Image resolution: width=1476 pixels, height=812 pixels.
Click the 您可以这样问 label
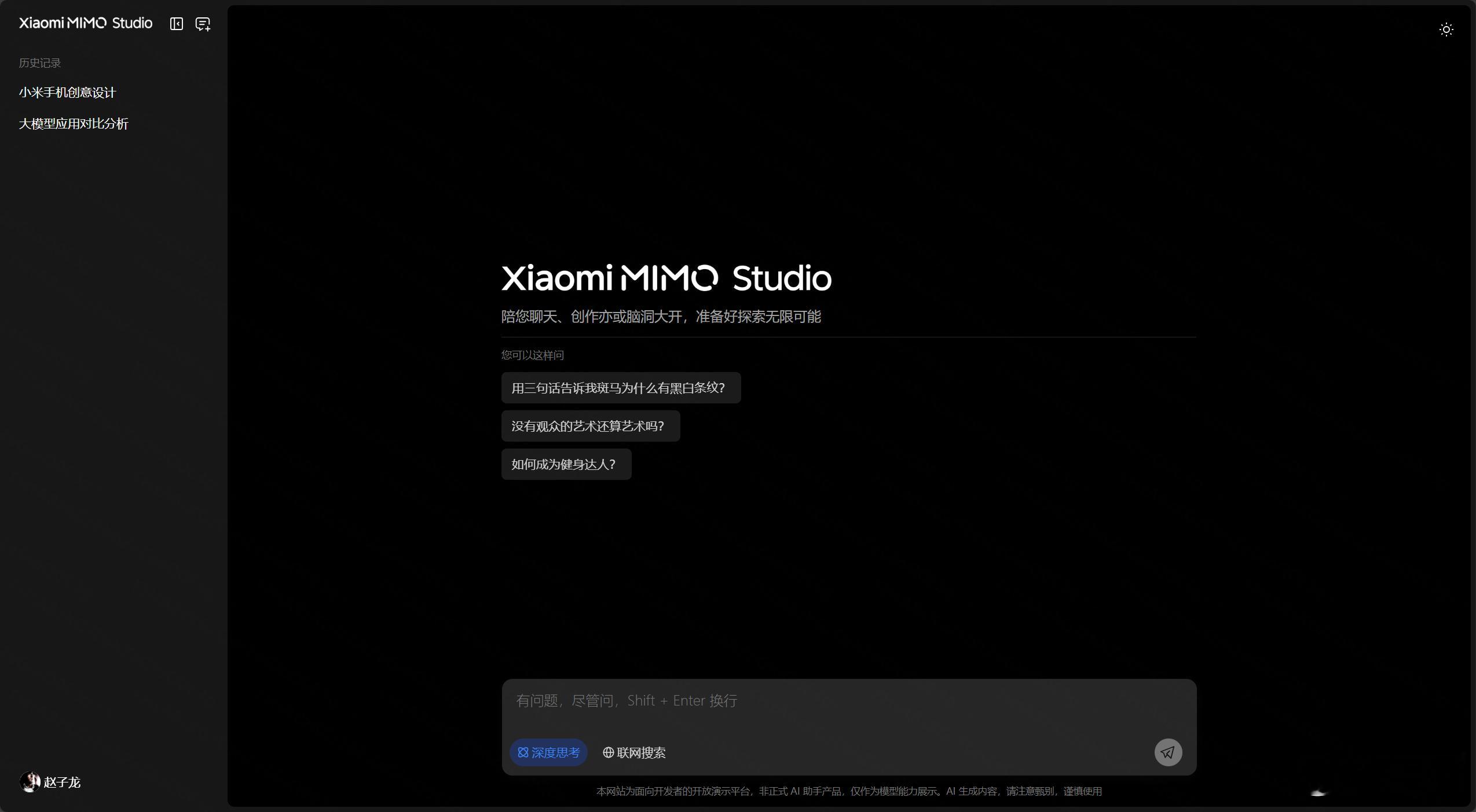[532, 355]
